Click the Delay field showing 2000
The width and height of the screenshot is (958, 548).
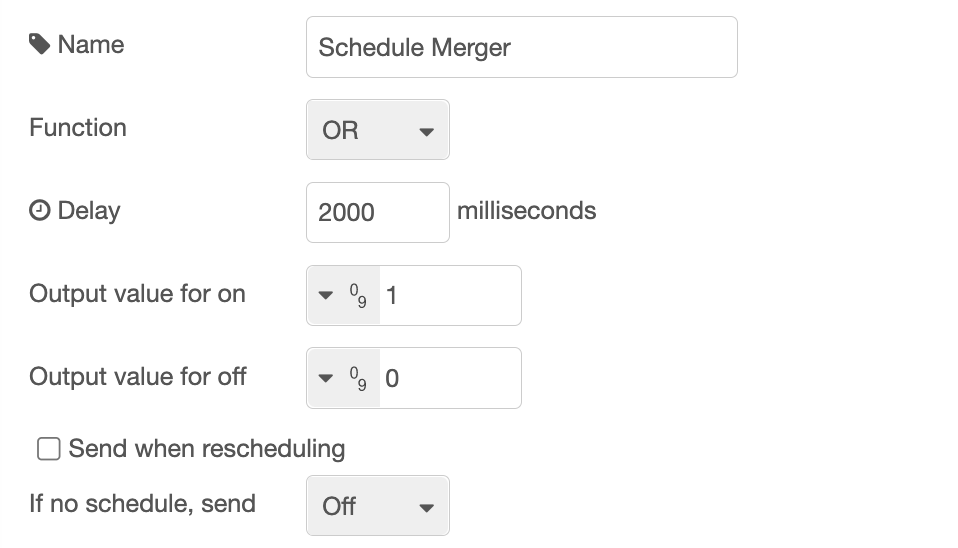pyautogui.click(x=377, y=212)
